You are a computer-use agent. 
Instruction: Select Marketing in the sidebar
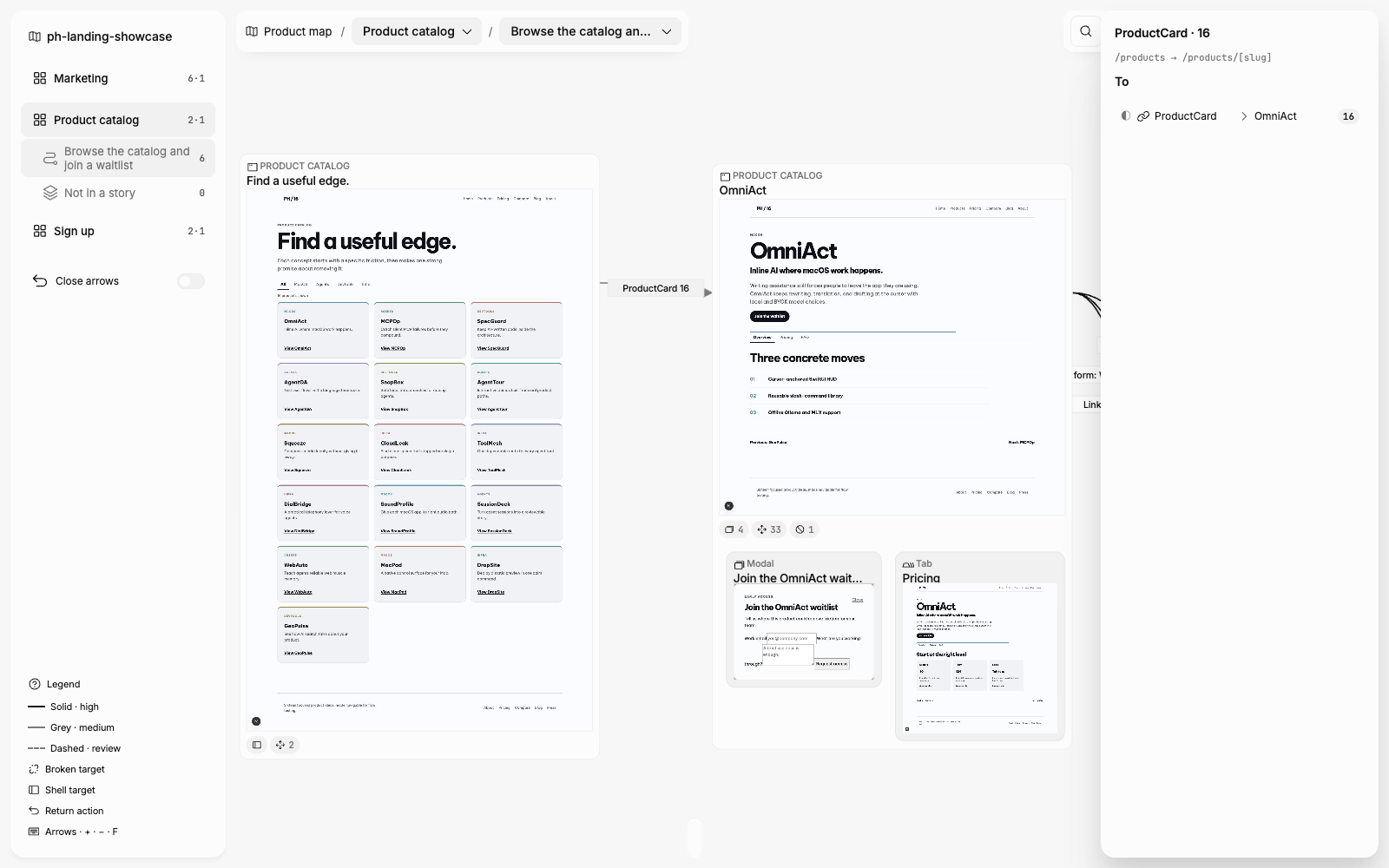pos(118,78)
